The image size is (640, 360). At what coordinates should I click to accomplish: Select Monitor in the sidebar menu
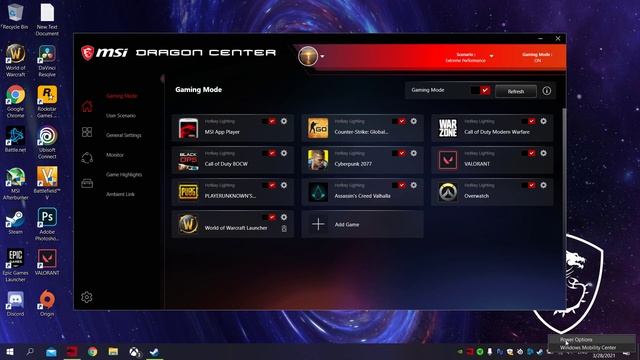click(115, 155)
